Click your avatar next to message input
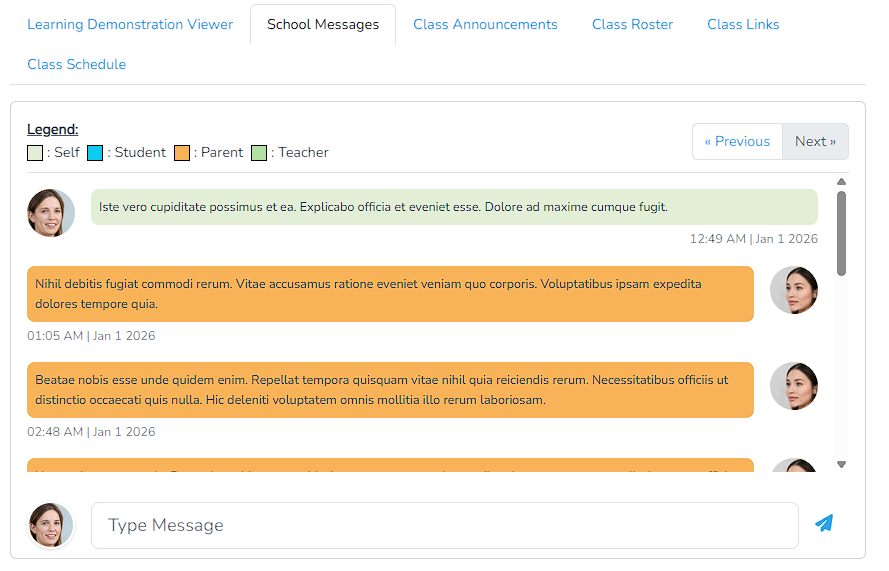The width and height of the screenshot is (889, 571). coord(51,525)
